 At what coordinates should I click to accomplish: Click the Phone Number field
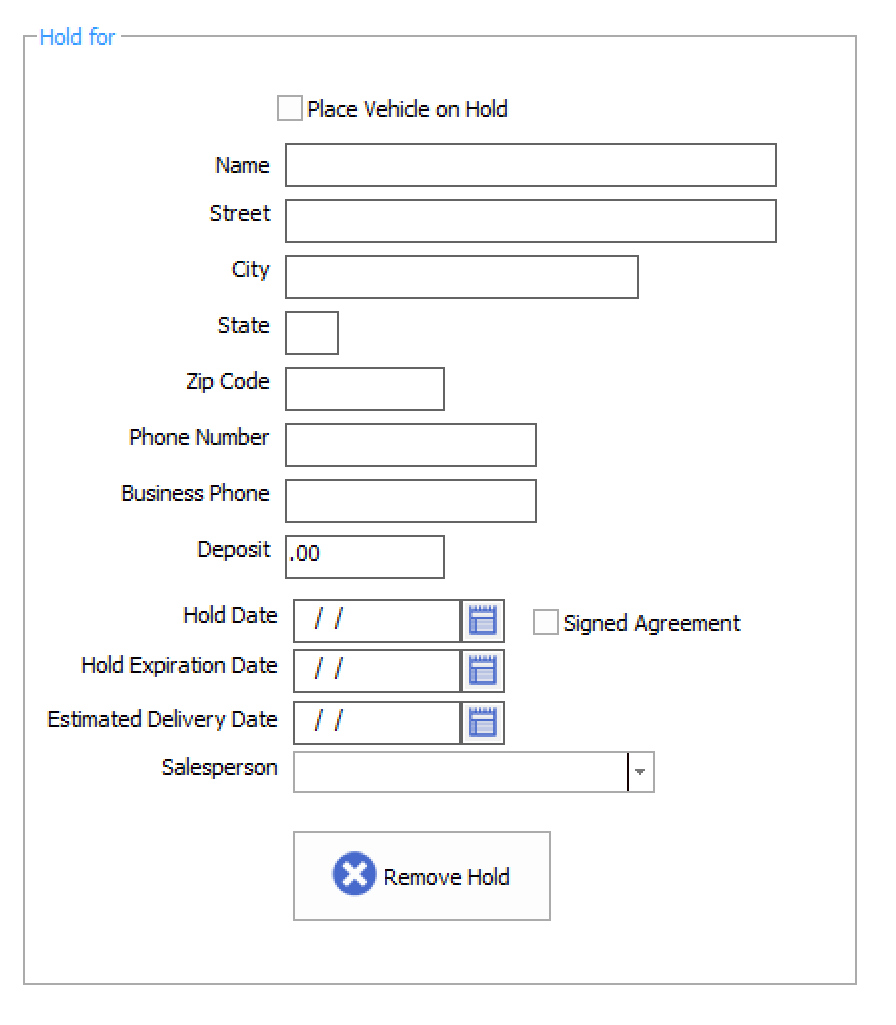coord(410,445)
